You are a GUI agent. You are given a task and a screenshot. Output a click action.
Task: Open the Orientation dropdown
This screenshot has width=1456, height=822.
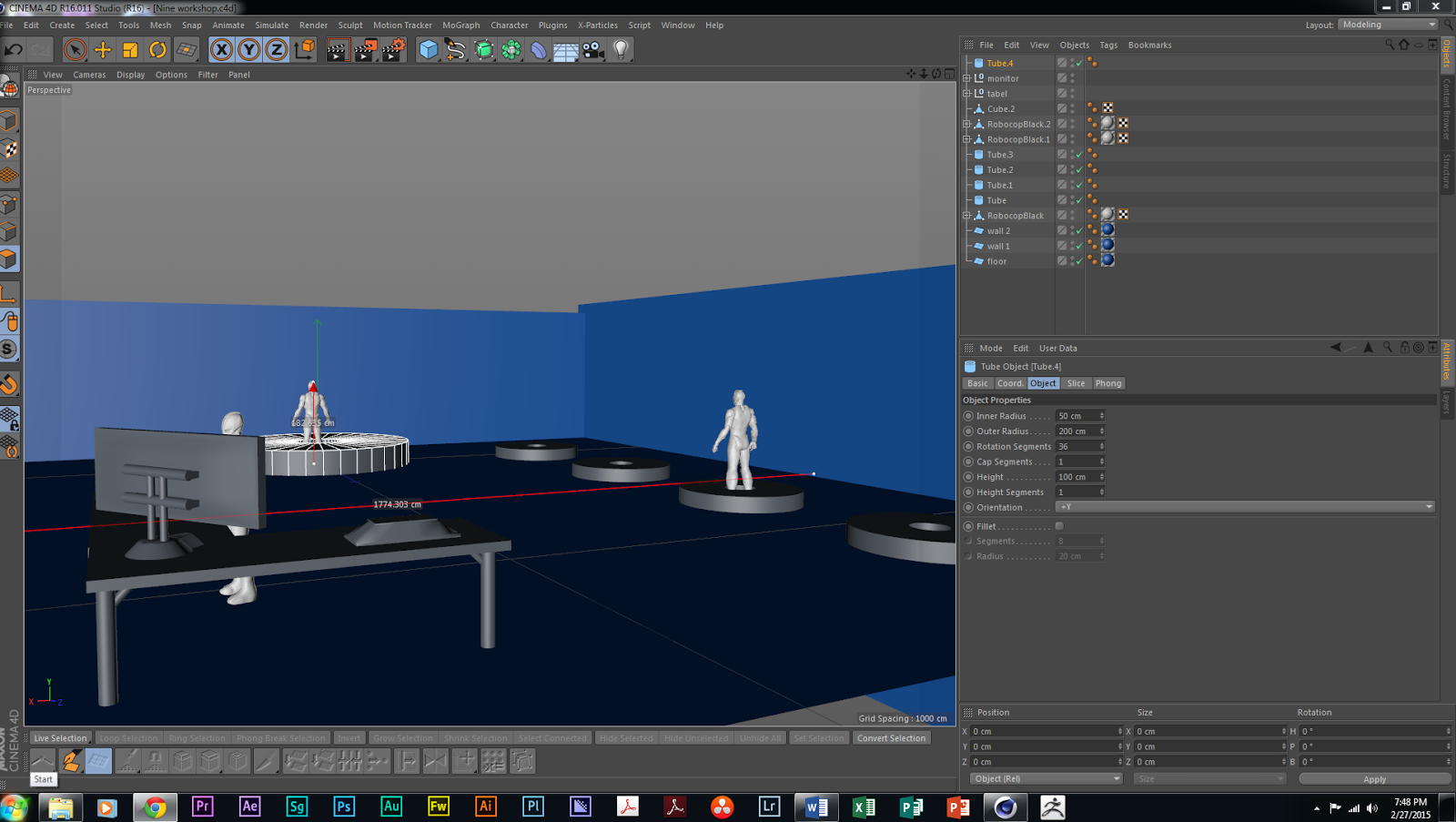1244,507
